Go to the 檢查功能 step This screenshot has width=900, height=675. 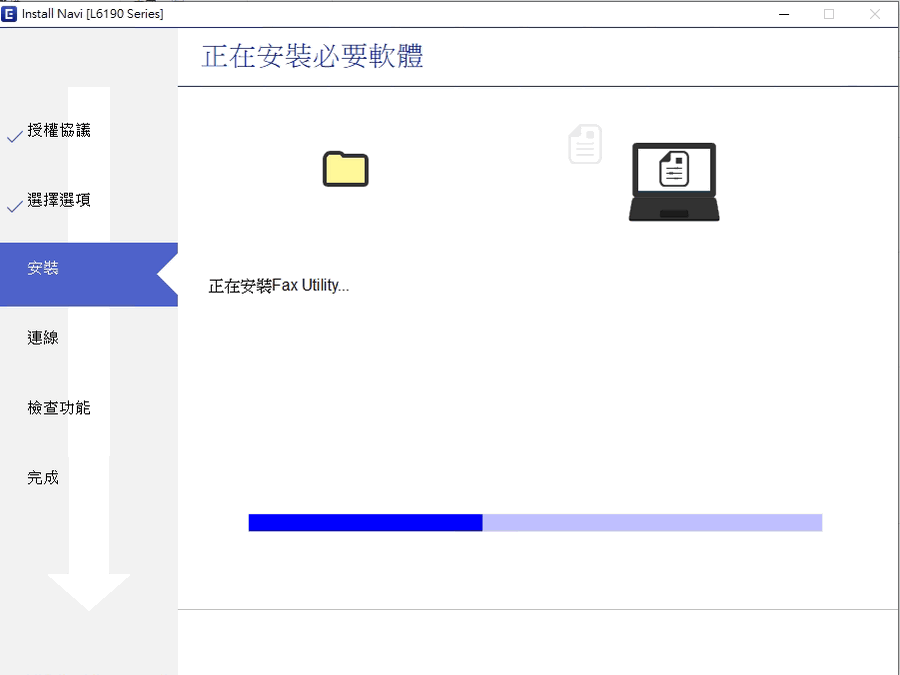pos(59,408)
